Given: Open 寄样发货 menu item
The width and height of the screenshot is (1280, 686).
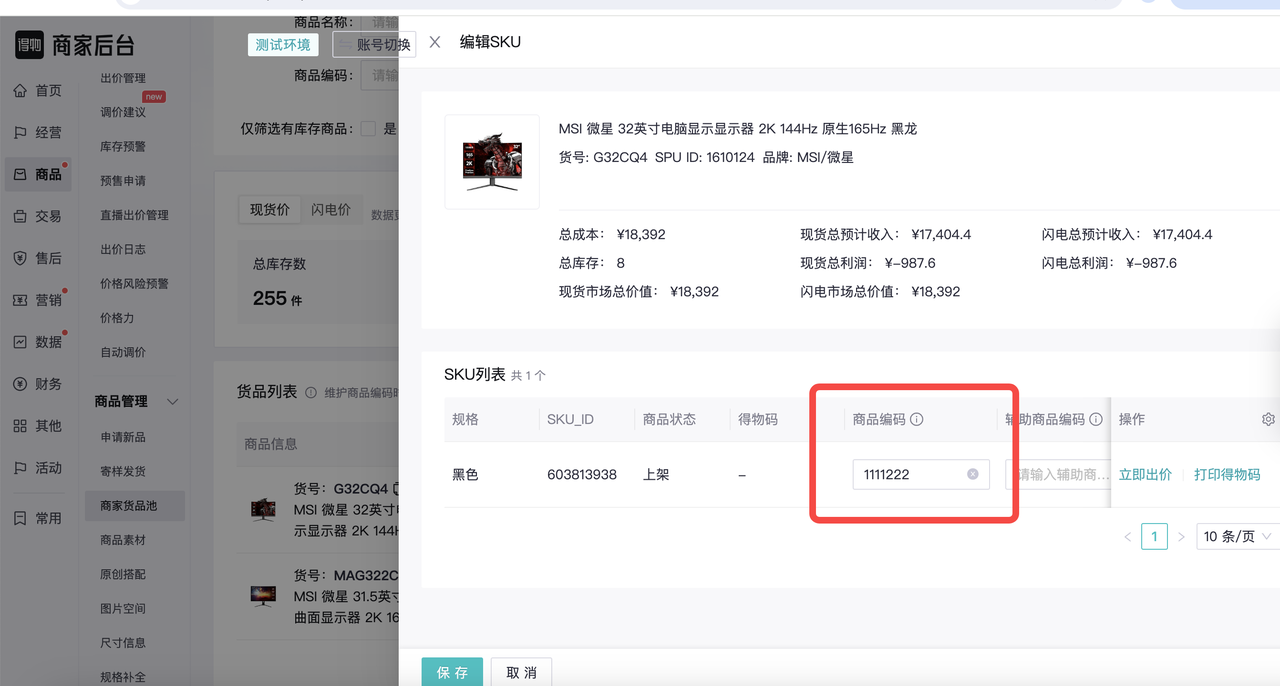Looking at the screenshot, I should point(123,472).
